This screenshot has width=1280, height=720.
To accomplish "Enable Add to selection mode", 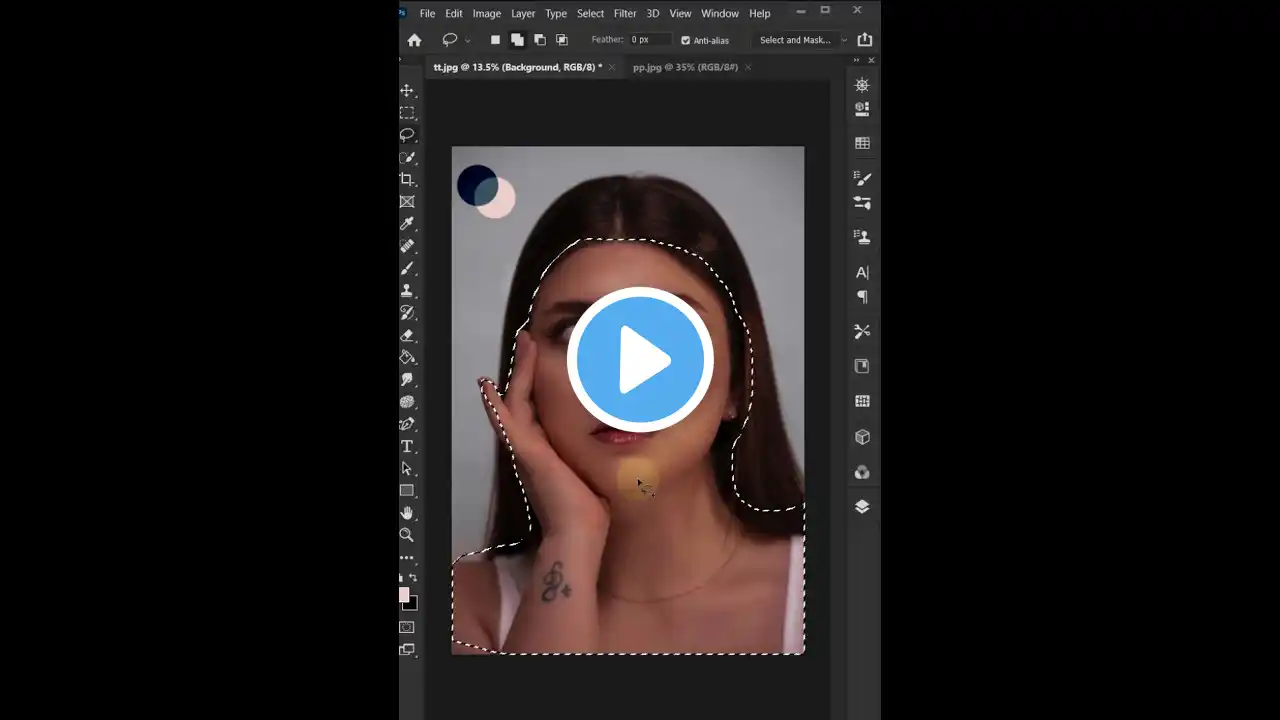I will click(517, 40).
